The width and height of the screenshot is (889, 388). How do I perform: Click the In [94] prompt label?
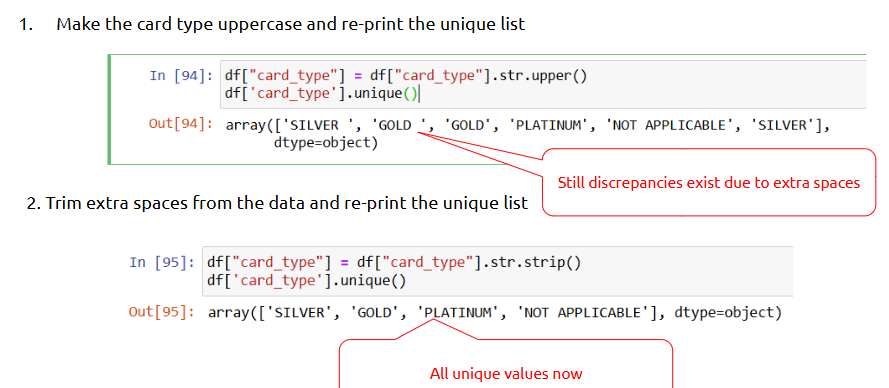tap(181, 75)
